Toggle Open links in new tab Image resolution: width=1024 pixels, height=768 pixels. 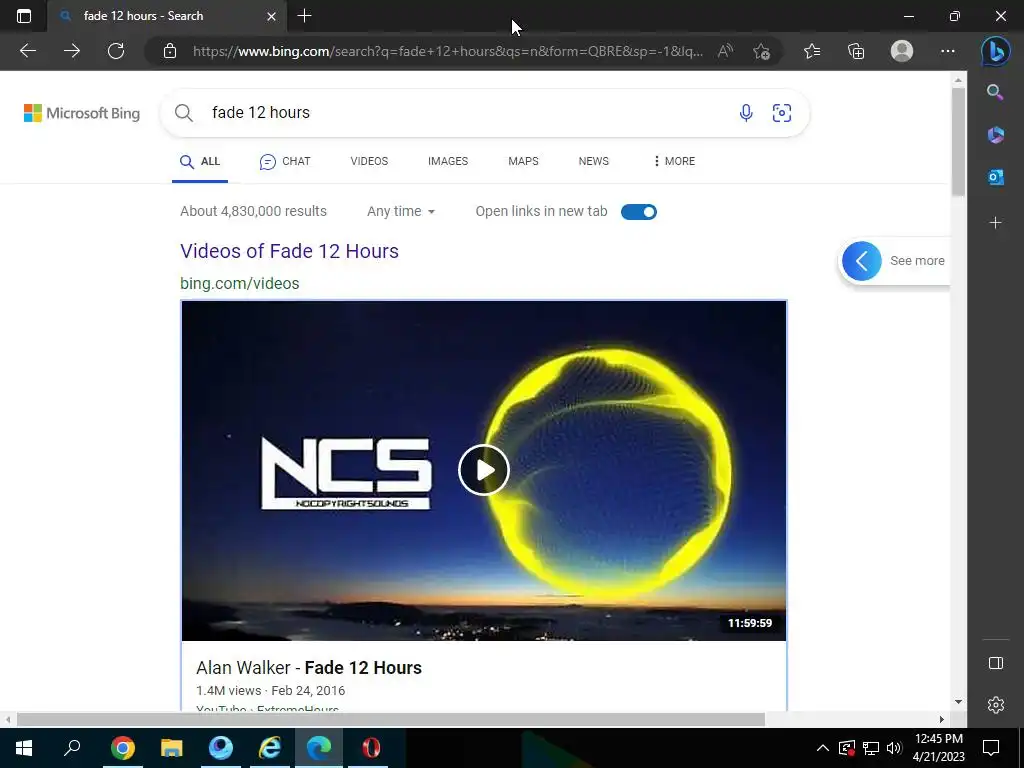click(x=639, y=212)
